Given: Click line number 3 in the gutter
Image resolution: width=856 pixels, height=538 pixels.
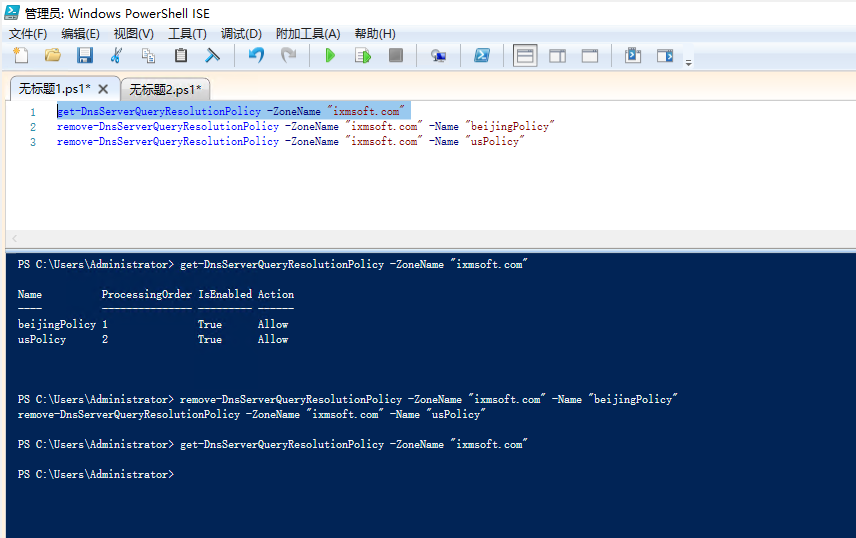Looking at the screenshot, I should pyautogui.click(x=33, y=142).
